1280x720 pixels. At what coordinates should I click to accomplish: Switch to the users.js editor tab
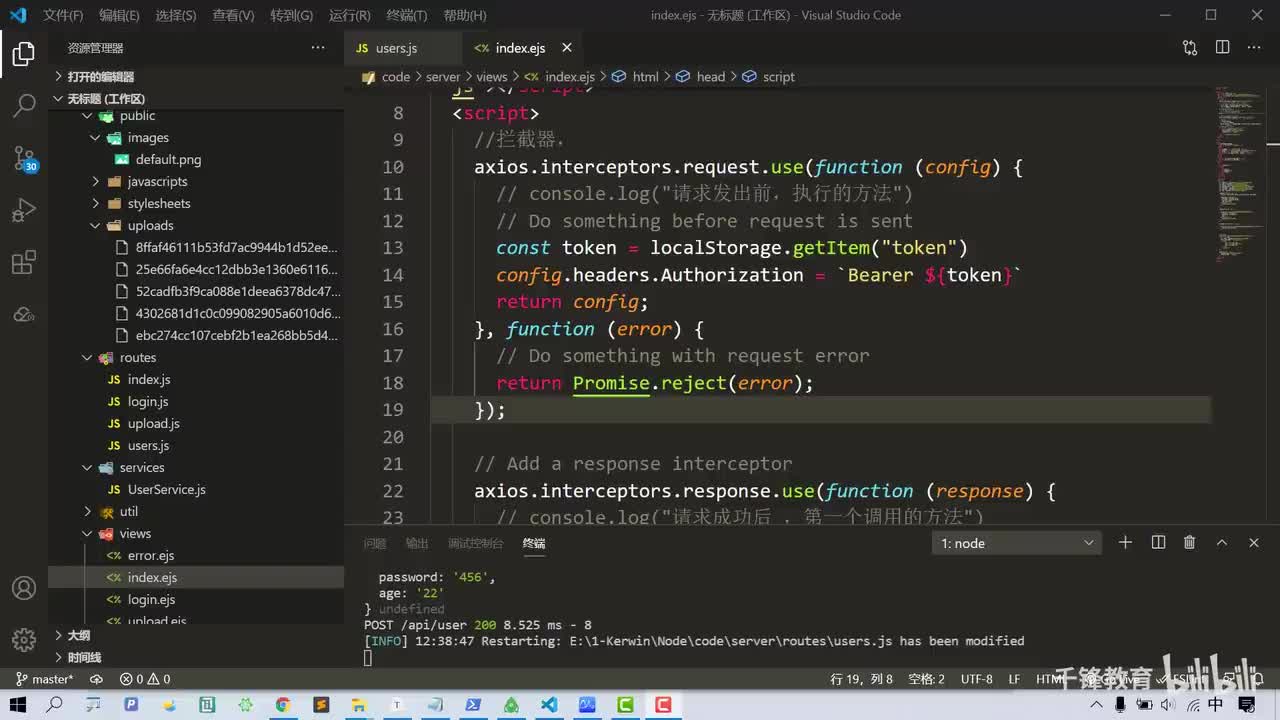coord(396,48)
